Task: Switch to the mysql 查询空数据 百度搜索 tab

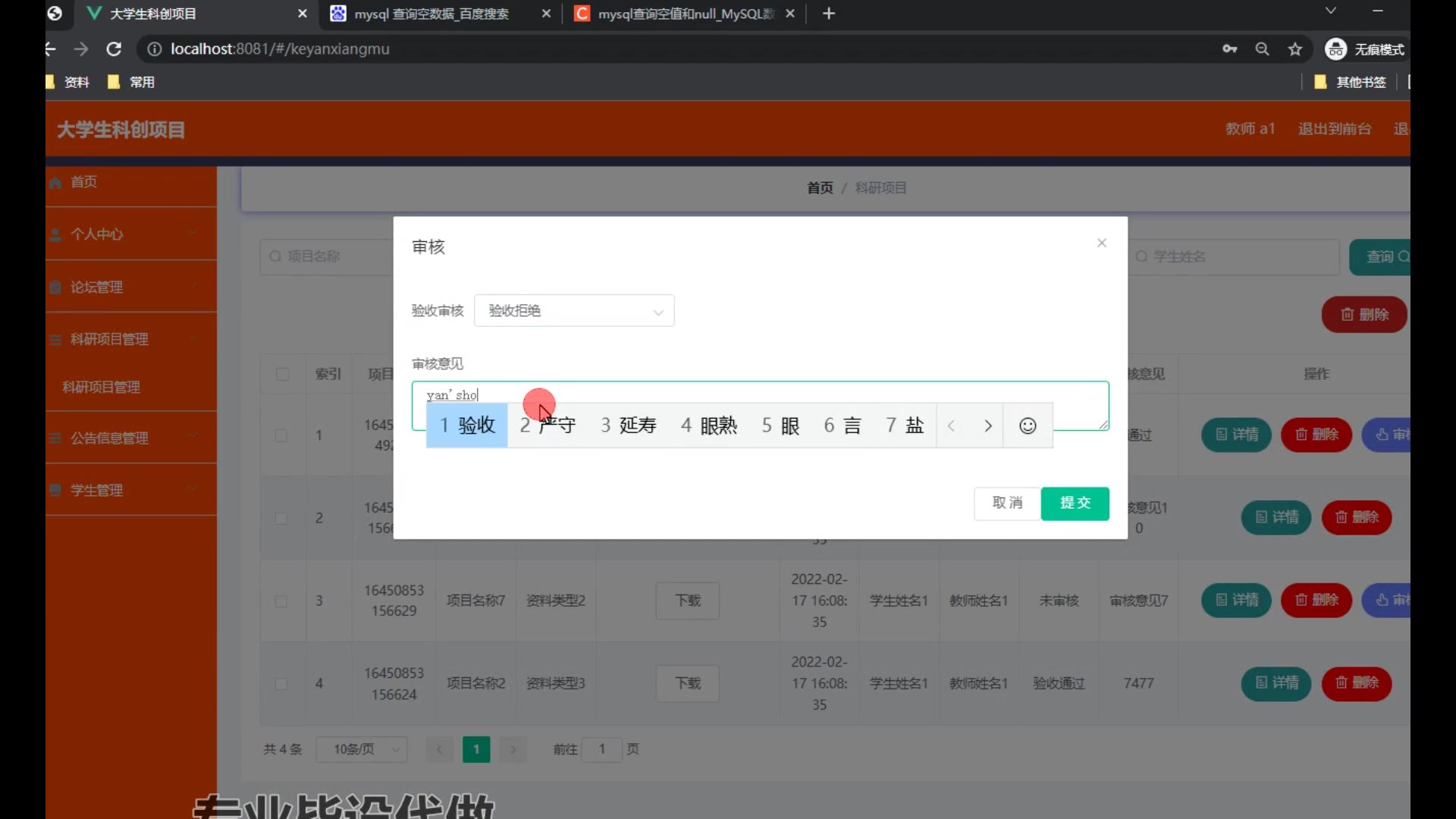Action: pyautogui.click(x=431, y=14)
